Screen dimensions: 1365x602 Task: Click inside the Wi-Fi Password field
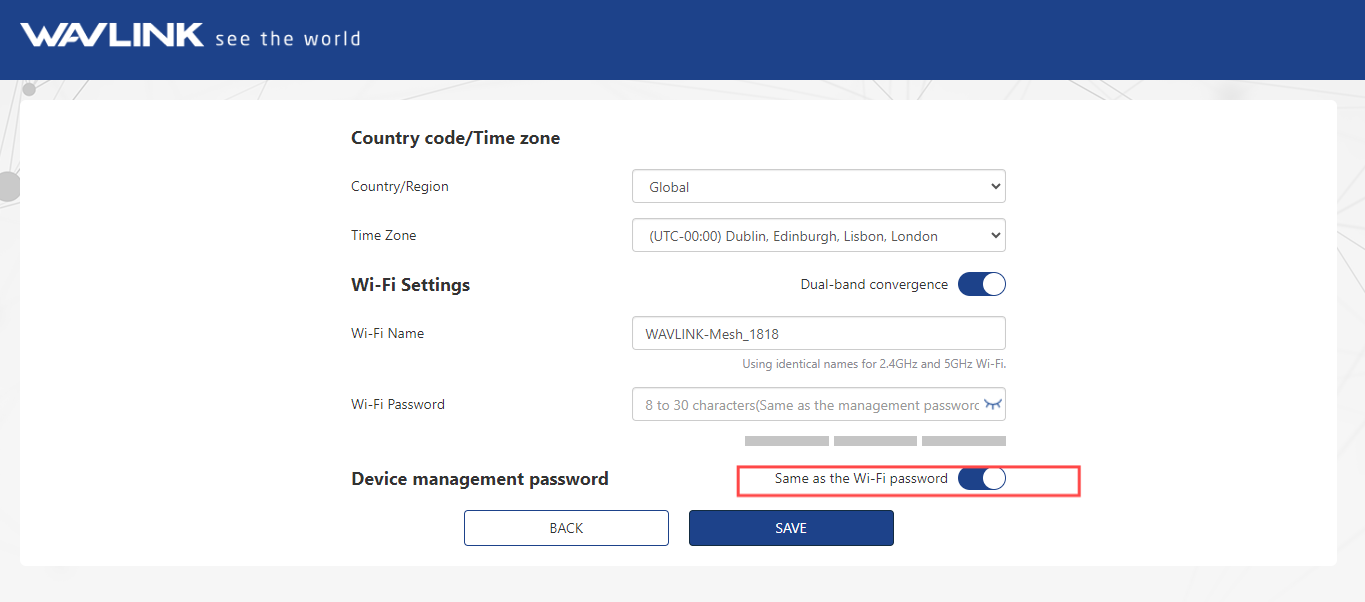(808, 405)
